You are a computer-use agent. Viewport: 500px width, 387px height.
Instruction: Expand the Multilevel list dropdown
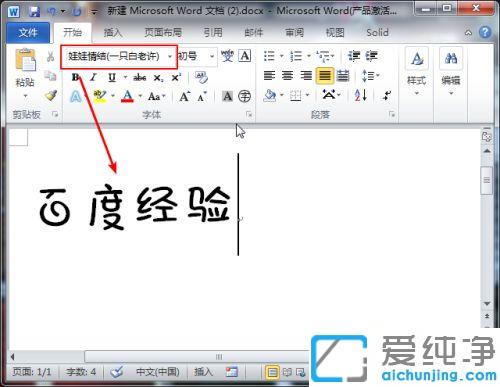pyautogui.click(x=333, y=56)
